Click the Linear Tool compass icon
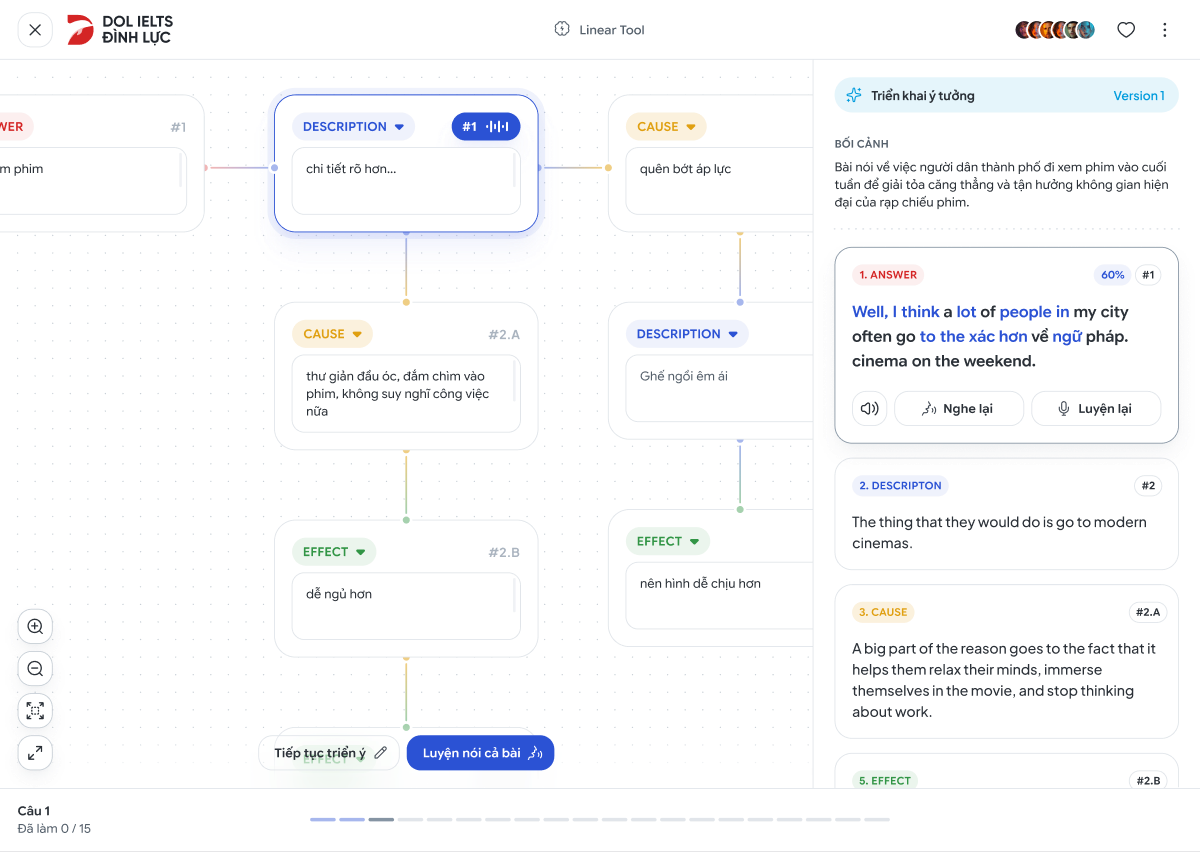Image resolution: width=1200 pixels, height=852 pixels. 562,29
